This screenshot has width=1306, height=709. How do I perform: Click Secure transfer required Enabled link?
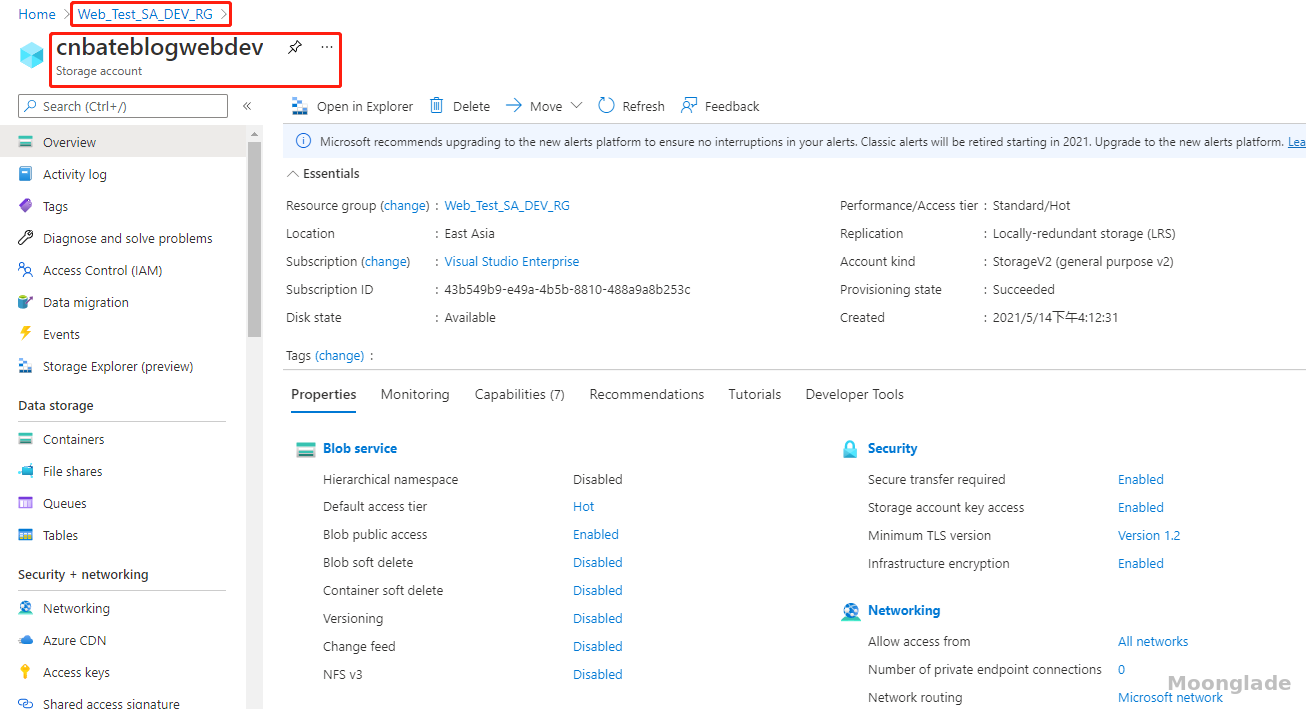click(x=1141, y=479)
